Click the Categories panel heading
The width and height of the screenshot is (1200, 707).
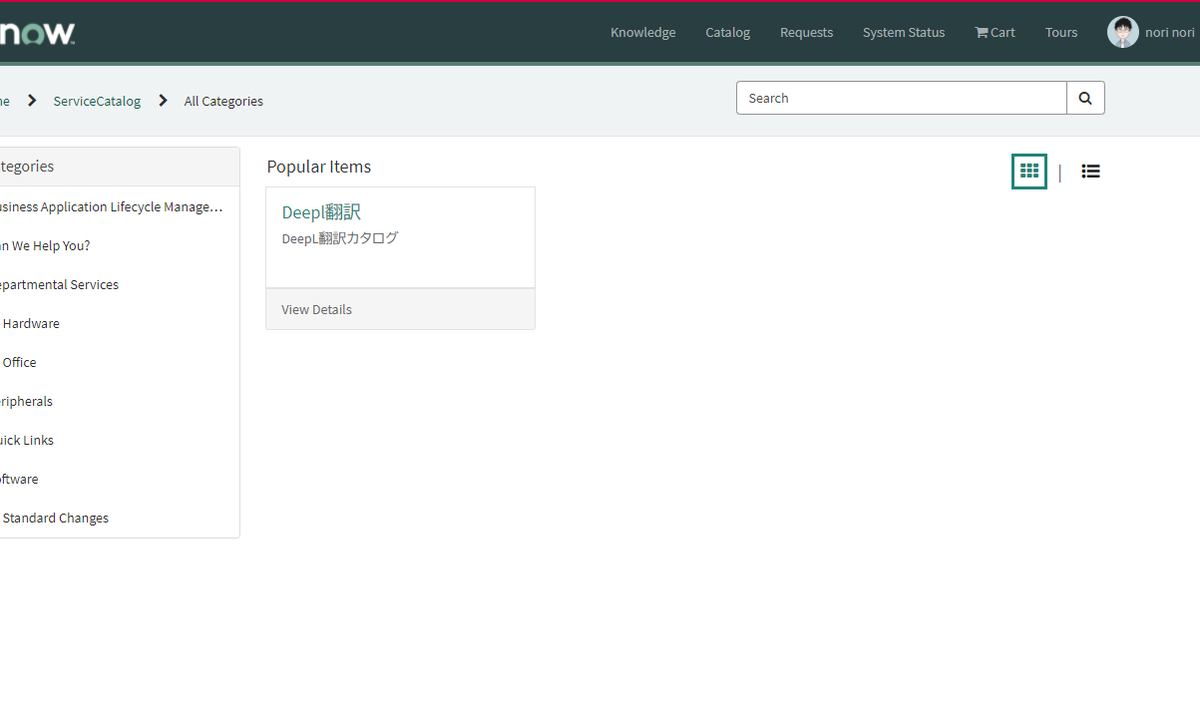[27, 167]
